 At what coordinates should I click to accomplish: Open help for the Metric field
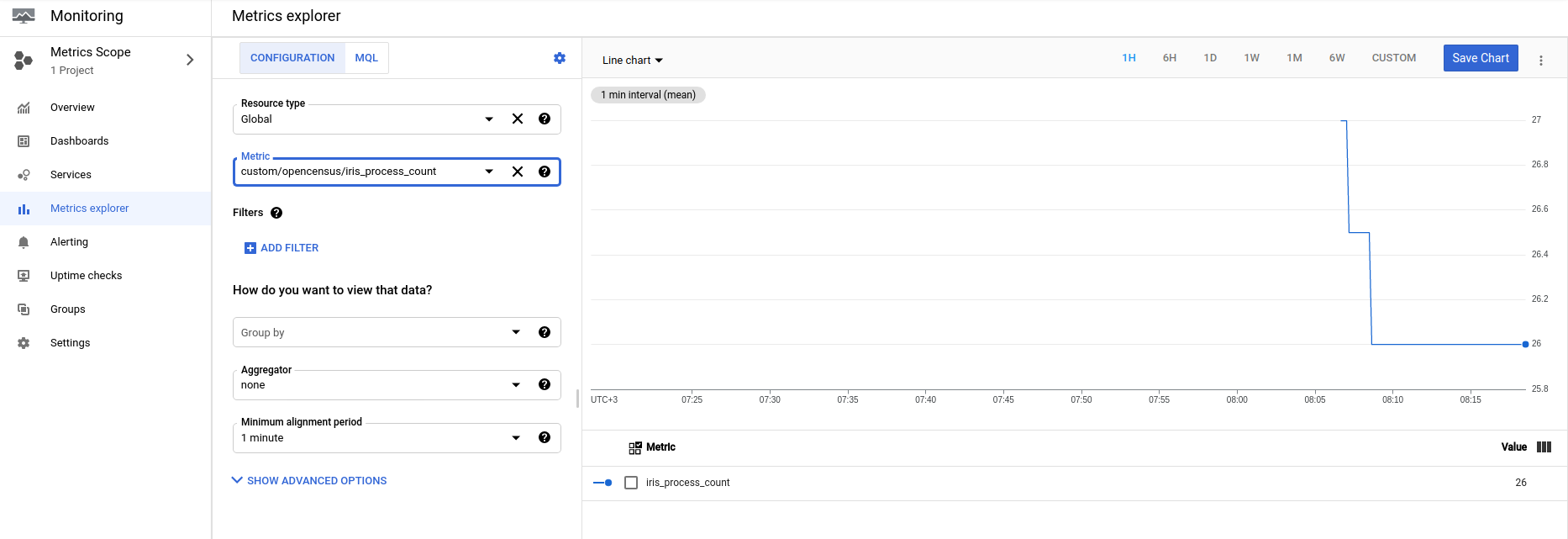coord(545,172)
